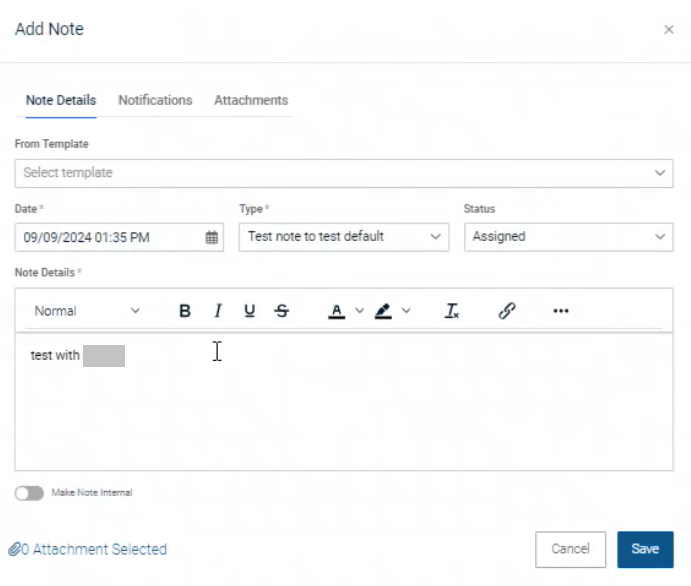Screen dimensions: 691x586
Task: Enable the Make Note Internal toggle
Action: (x=29, y=493)
